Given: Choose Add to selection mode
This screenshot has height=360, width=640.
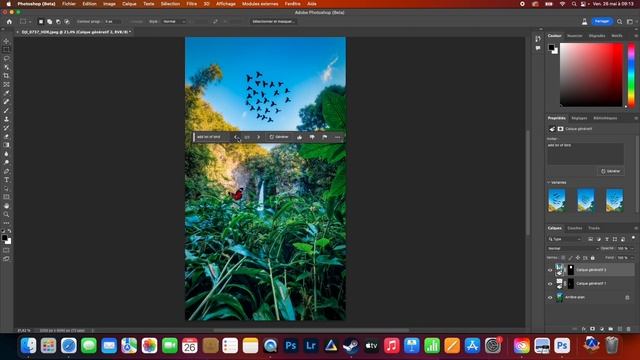Looking at the screenshot, I should point(49,22).
